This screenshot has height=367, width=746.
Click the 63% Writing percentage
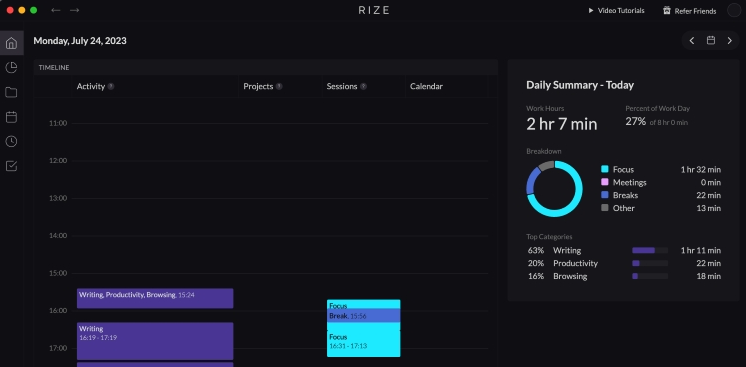tap(536, 250)
